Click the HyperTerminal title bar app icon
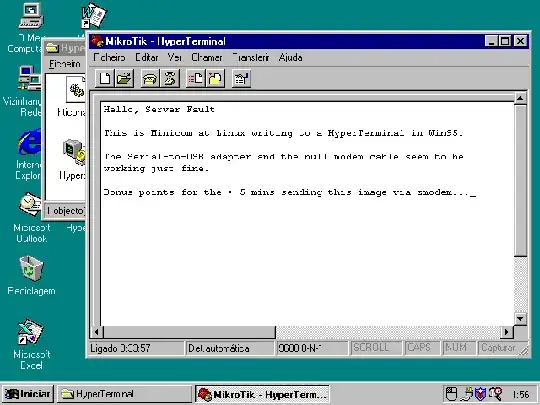The image size is (540, 405). click(x=97, y=41)
